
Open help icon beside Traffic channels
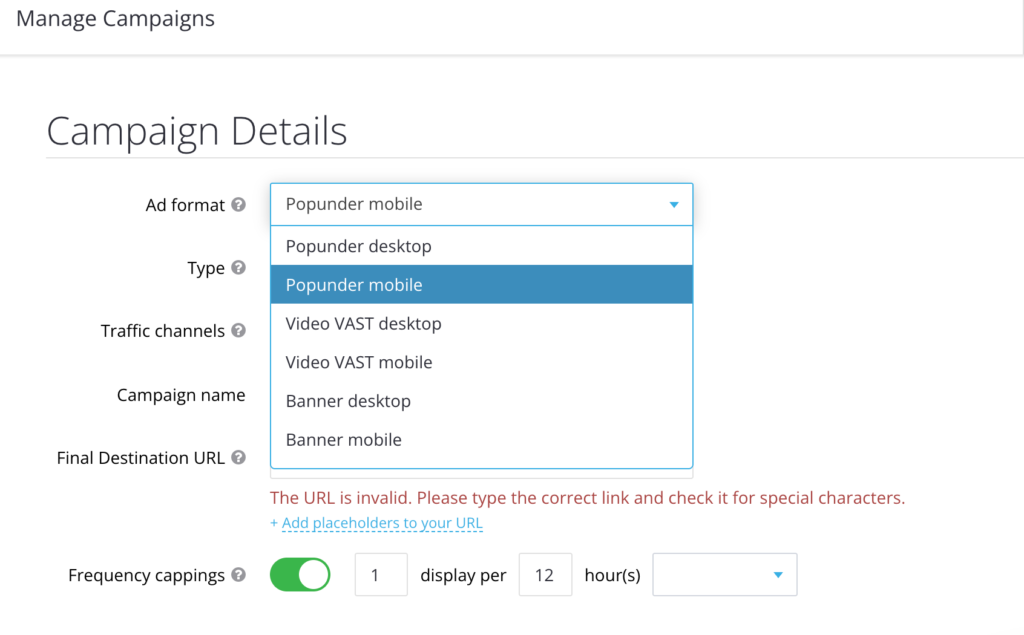coord(238,330)
